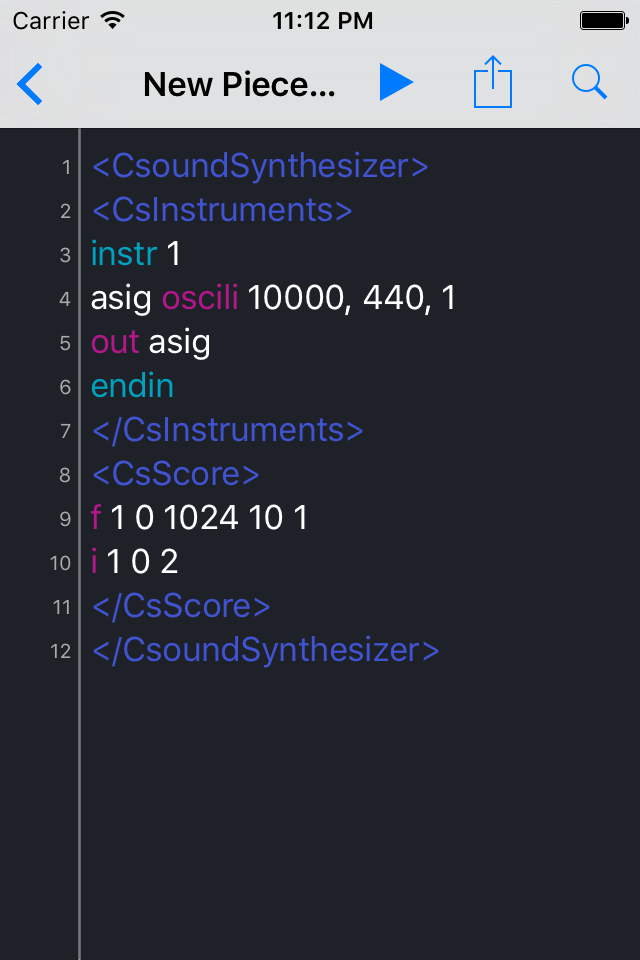
Task: Tap the i 1 0 2 score line
Action: [135, 561]
